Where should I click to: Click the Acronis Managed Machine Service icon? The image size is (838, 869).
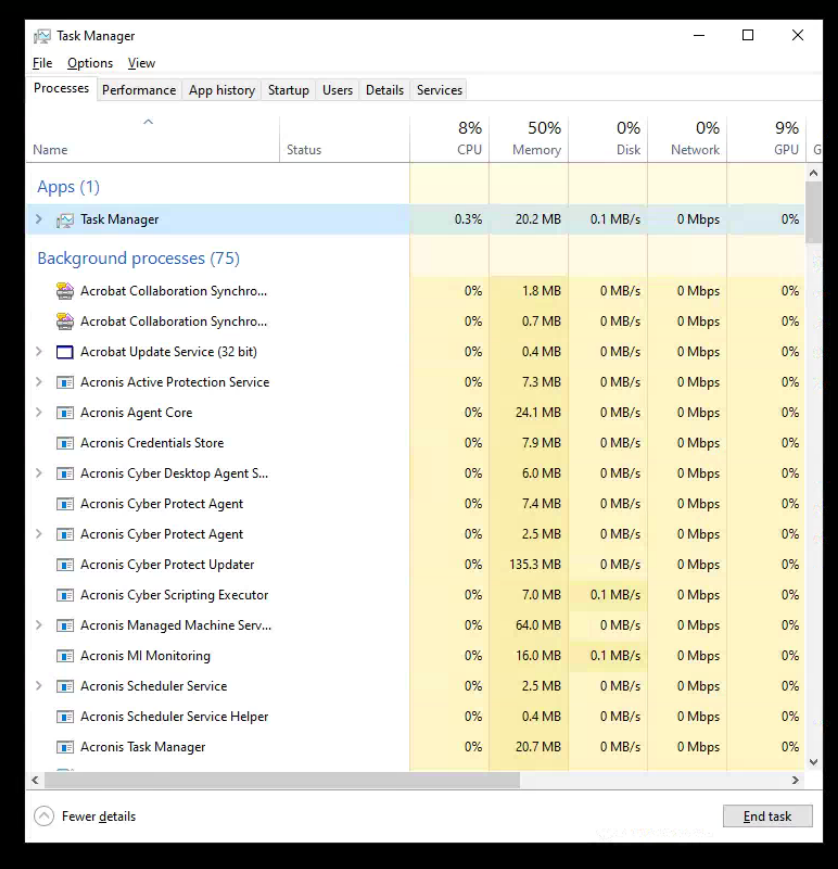pyautogui.click(x=65, y=626)
